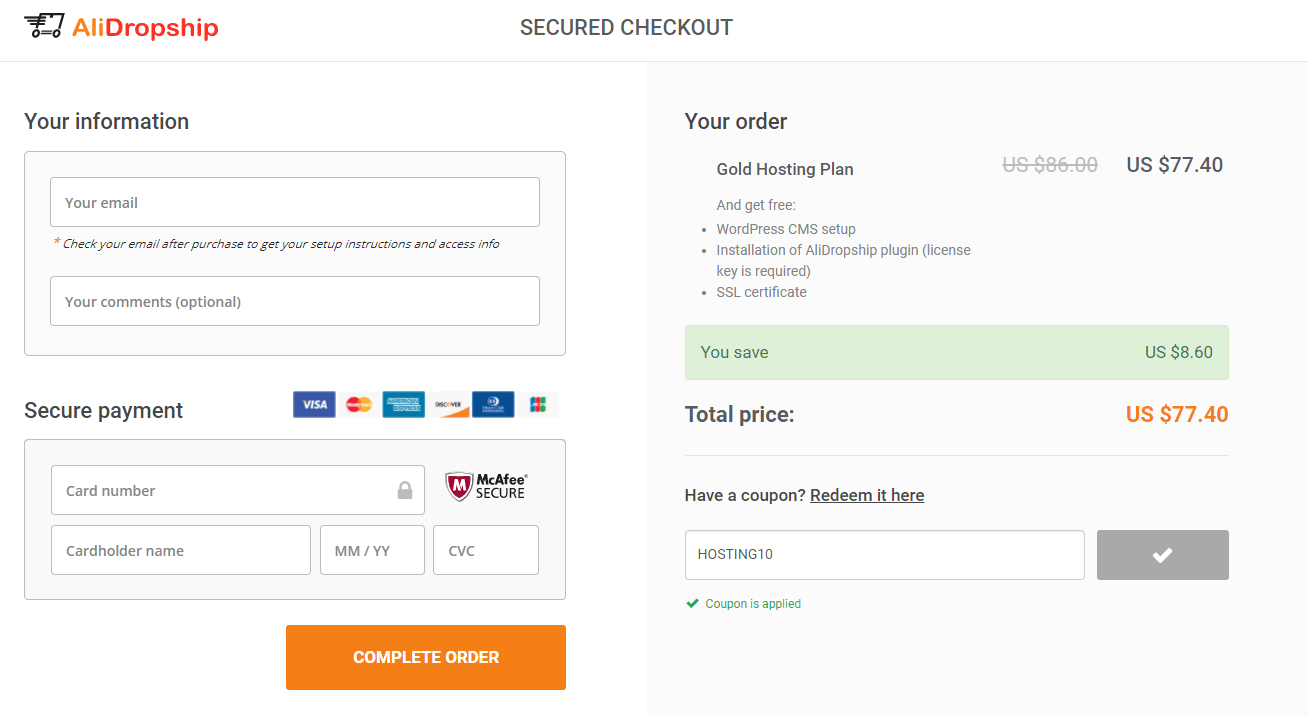
Task: Open the Redeem it here link
Action: (x=867, y=495)
